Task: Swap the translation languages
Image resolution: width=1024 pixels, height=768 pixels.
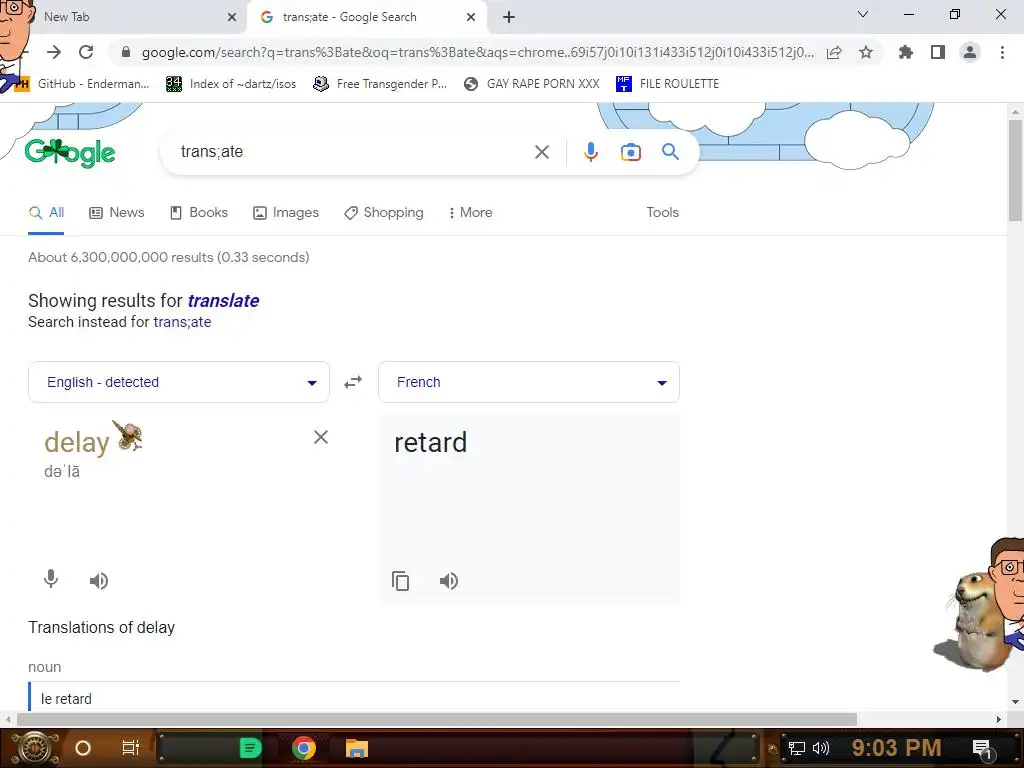Action: pos(353,382)
